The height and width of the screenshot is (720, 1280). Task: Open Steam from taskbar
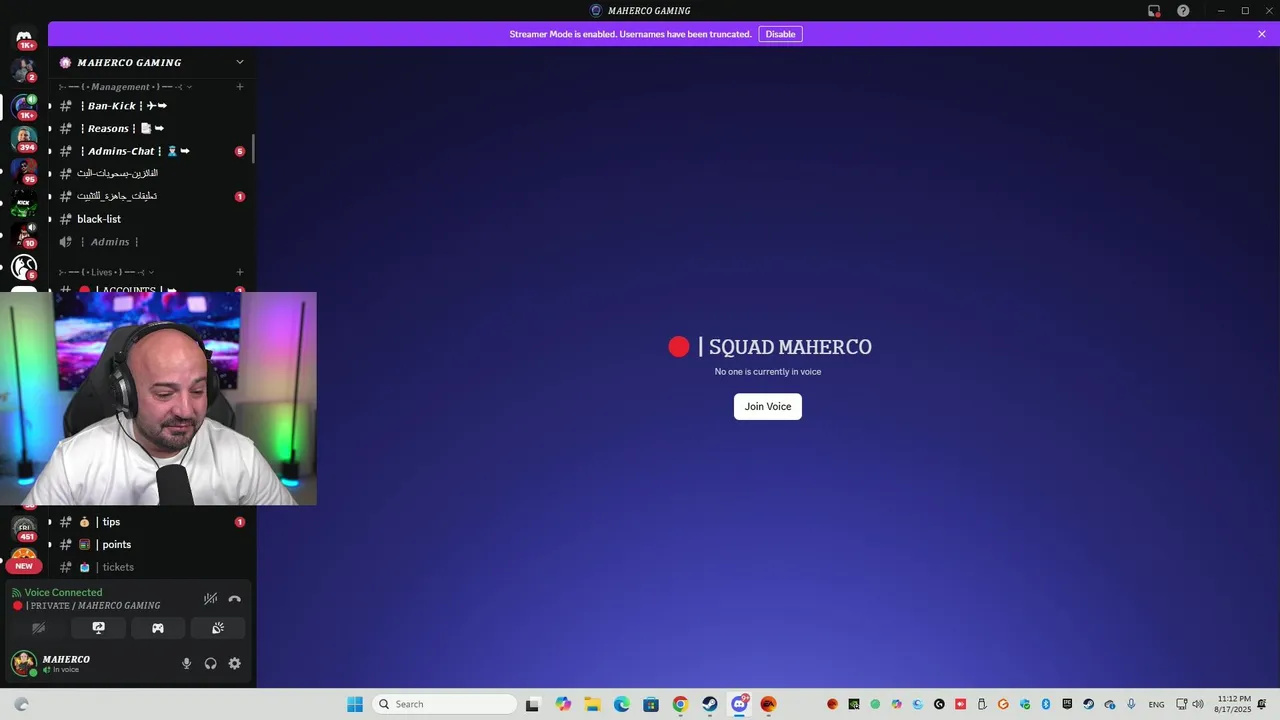(709, 704)
